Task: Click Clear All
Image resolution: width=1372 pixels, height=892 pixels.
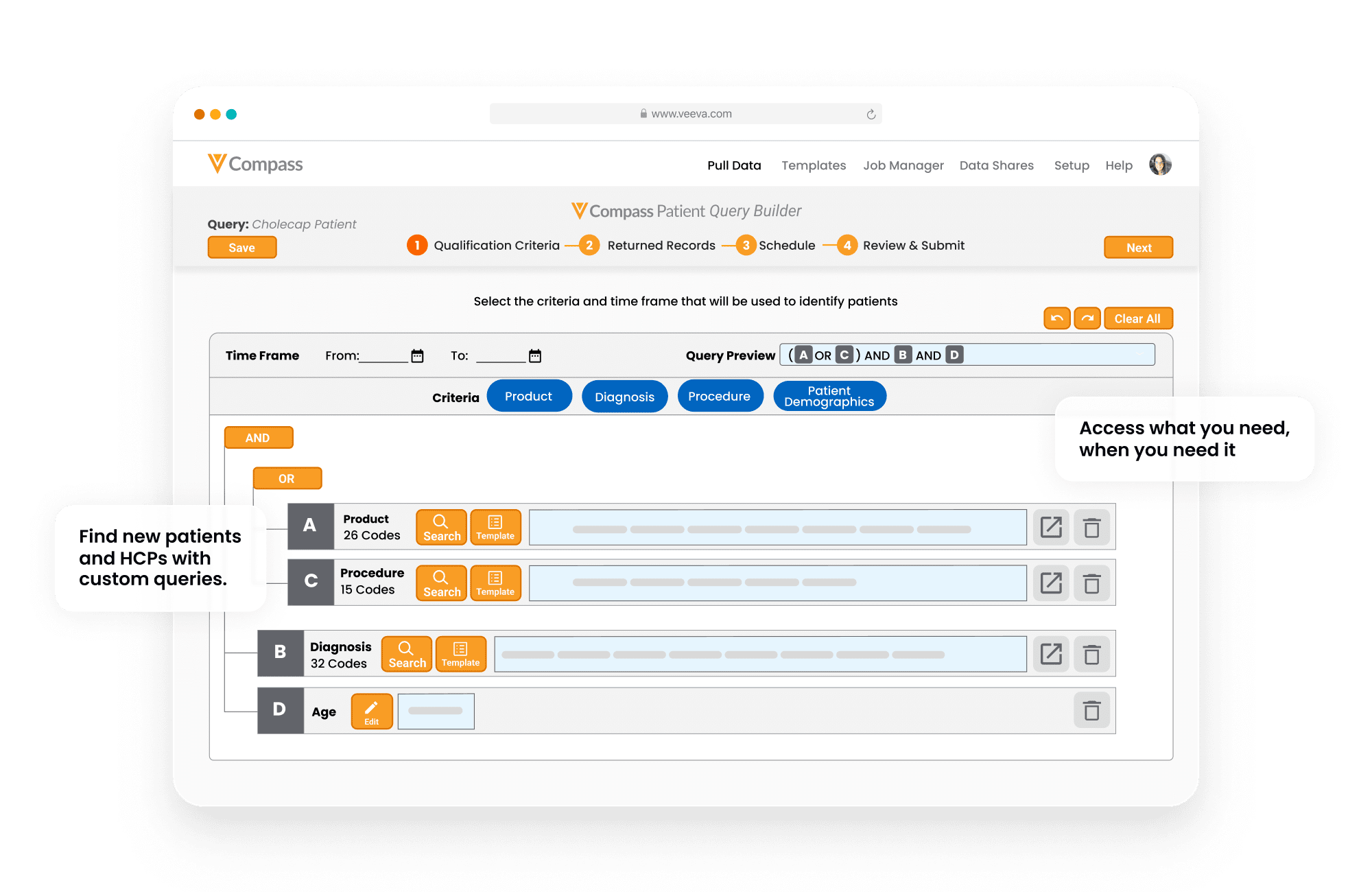Action: point(1138,318)
